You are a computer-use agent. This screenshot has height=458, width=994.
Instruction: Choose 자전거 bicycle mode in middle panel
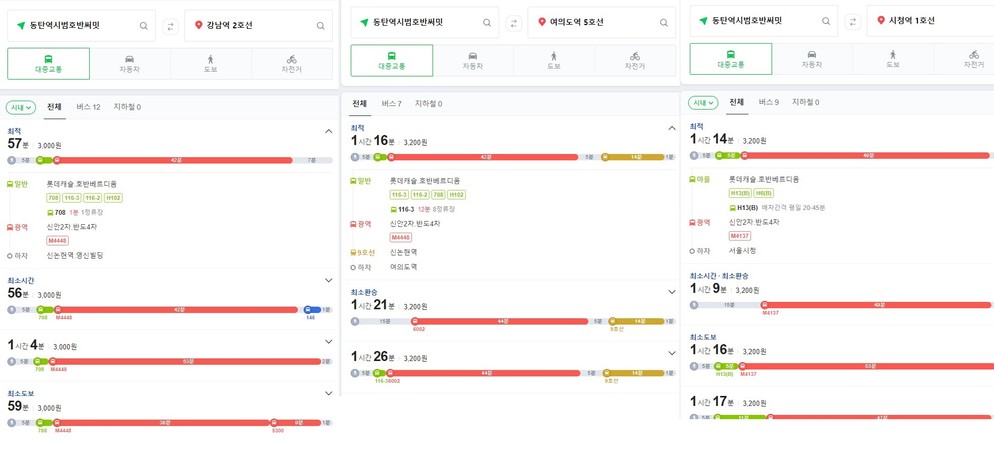(635, 60)
